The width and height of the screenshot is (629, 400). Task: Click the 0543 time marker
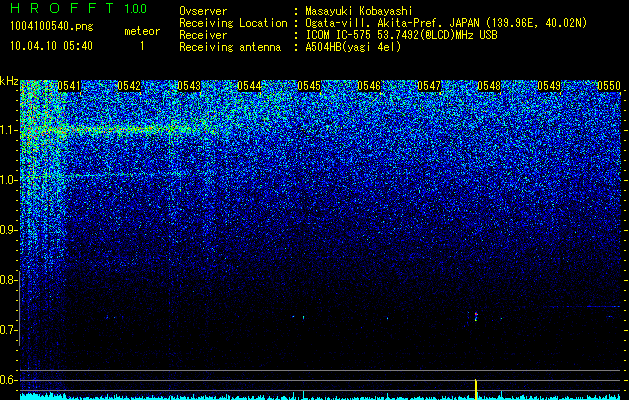pyautogui.click(x=189, y=86)
